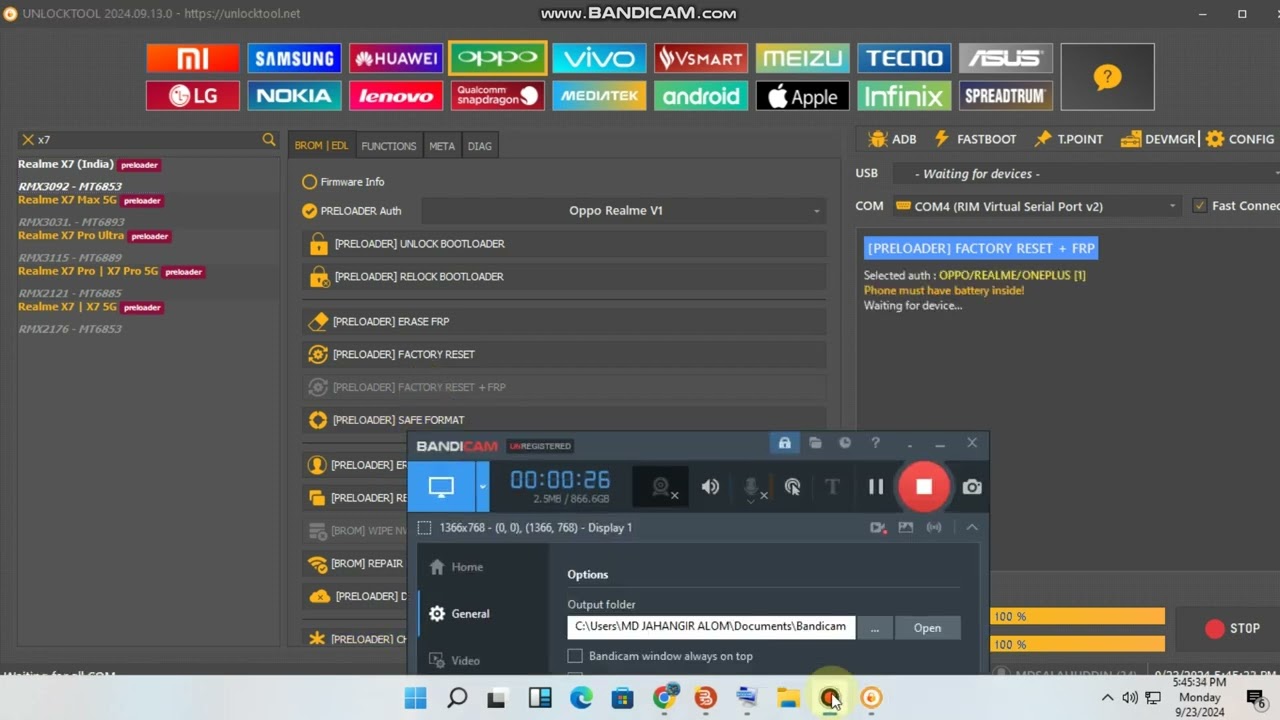The height and width of the screenshot is (720, 1280).
Task: Select the Infinix brand logo
Action: [x=904, y=96]
